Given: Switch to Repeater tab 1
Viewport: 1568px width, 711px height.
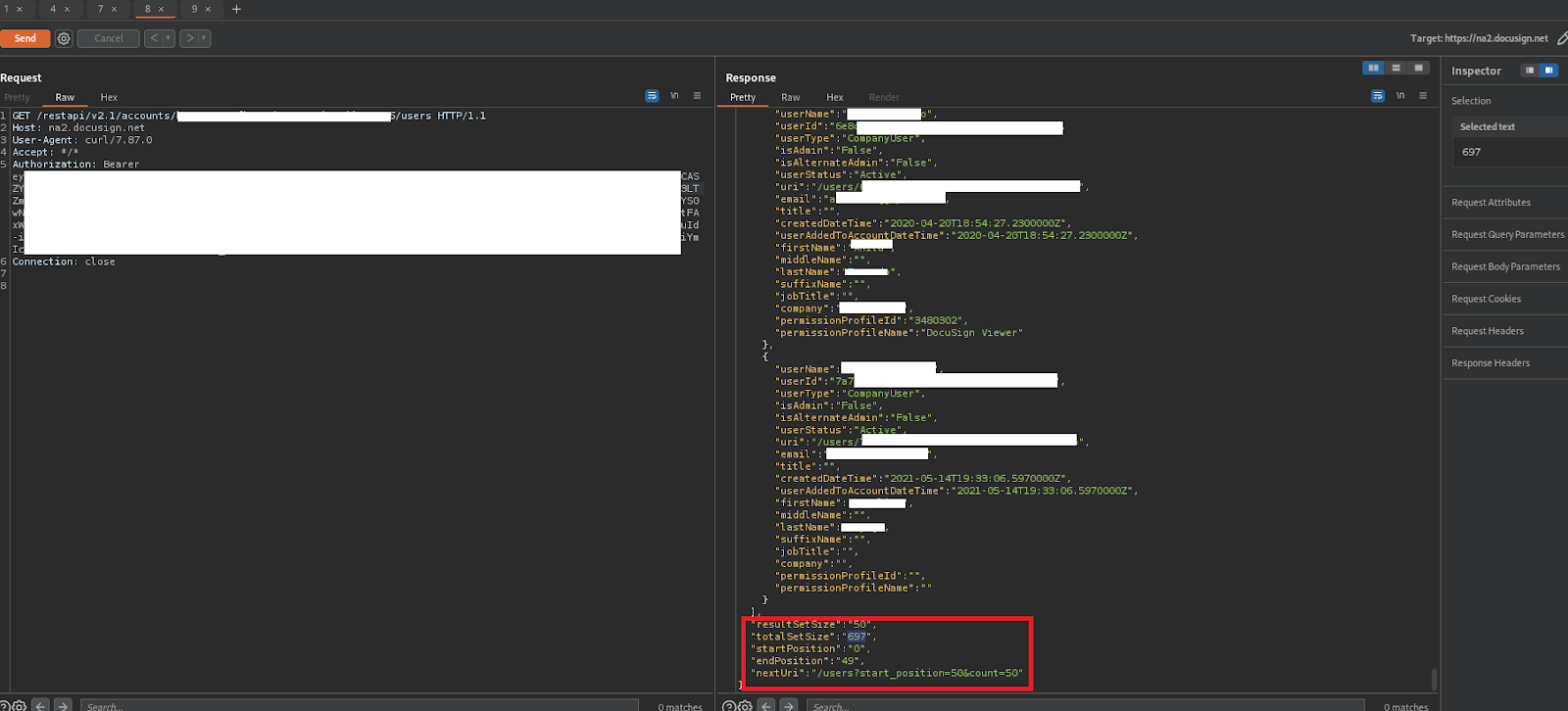Looking at the screenshot, I should tap(6, 9).
